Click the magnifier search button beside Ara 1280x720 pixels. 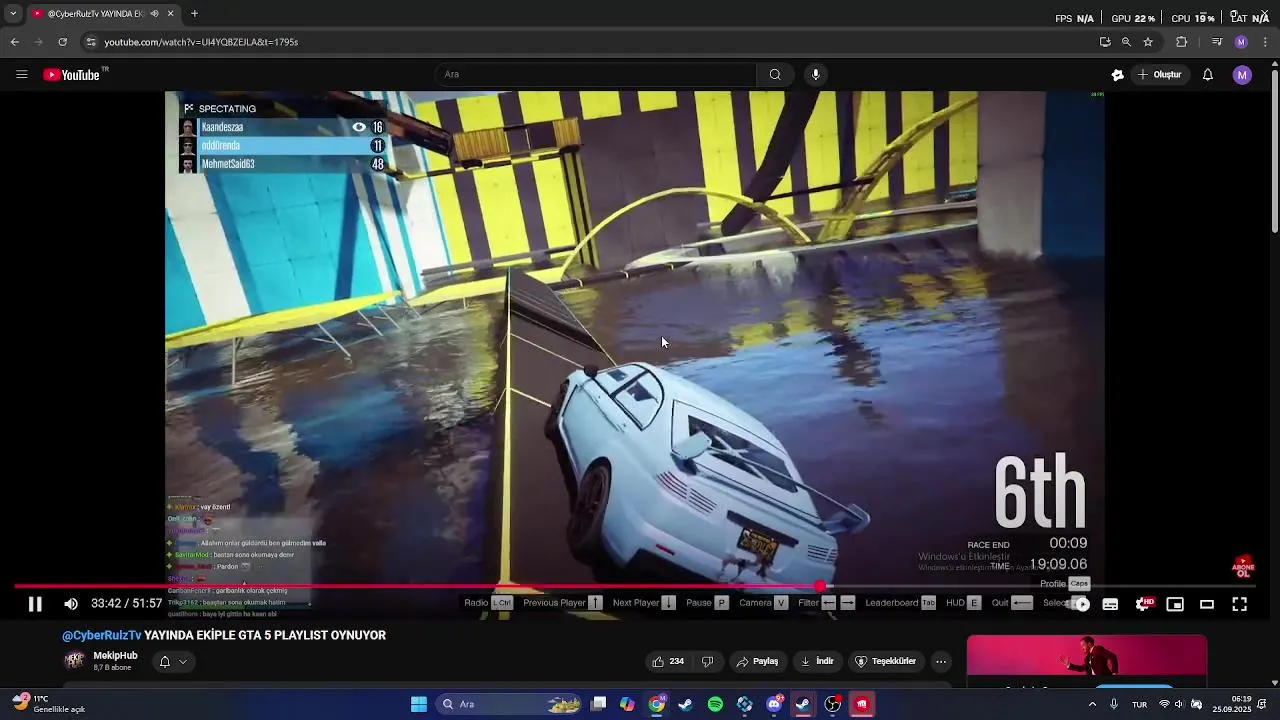point(775,75)
